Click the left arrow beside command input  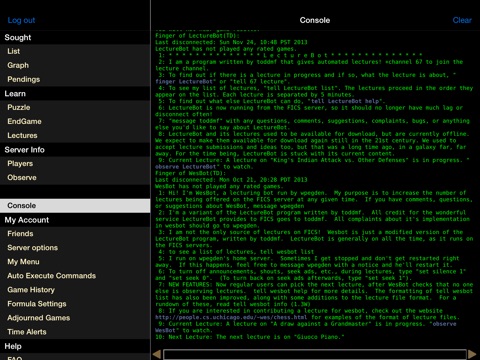157,354
